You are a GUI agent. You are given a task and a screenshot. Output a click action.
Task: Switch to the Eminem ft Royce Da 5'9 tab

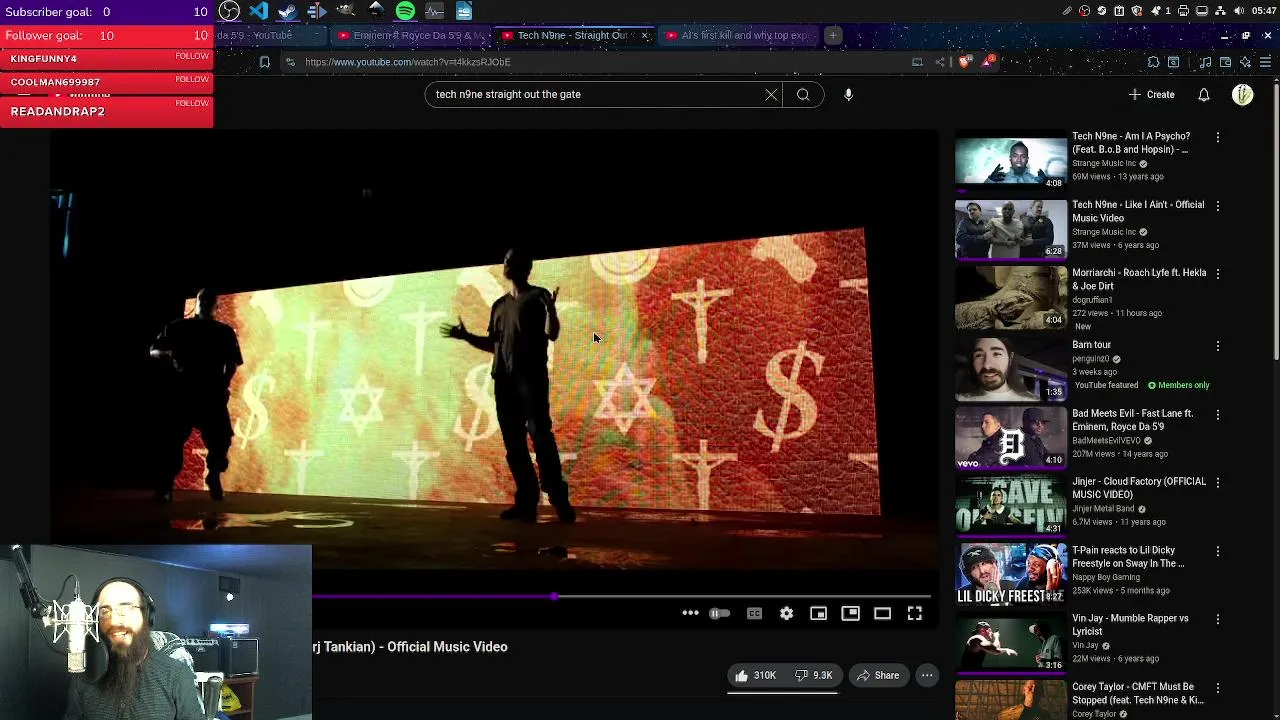pos(411,36)
